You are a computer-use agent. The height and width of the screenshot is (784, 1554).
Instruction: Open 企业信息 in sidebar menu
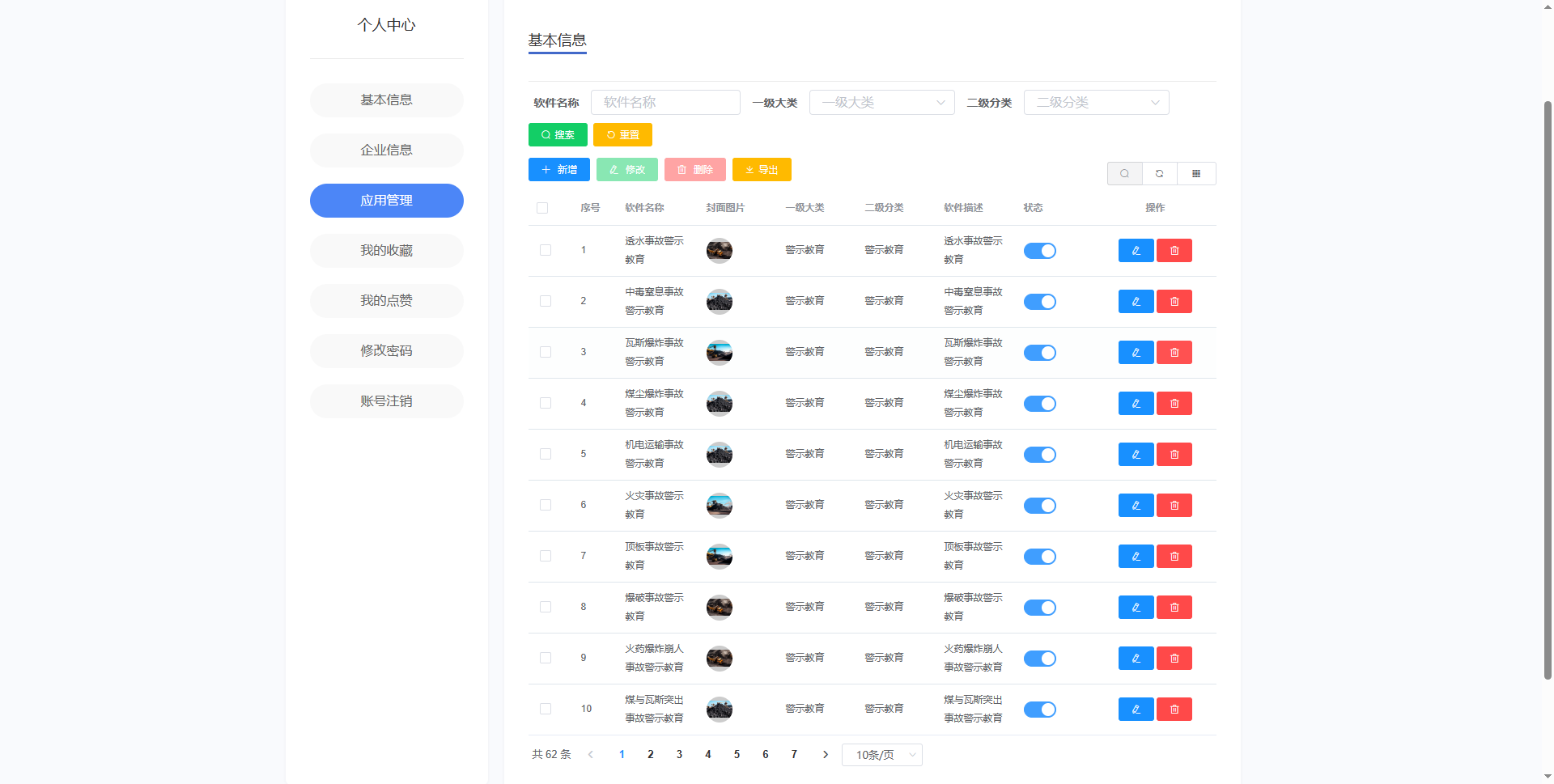[387, 150]
